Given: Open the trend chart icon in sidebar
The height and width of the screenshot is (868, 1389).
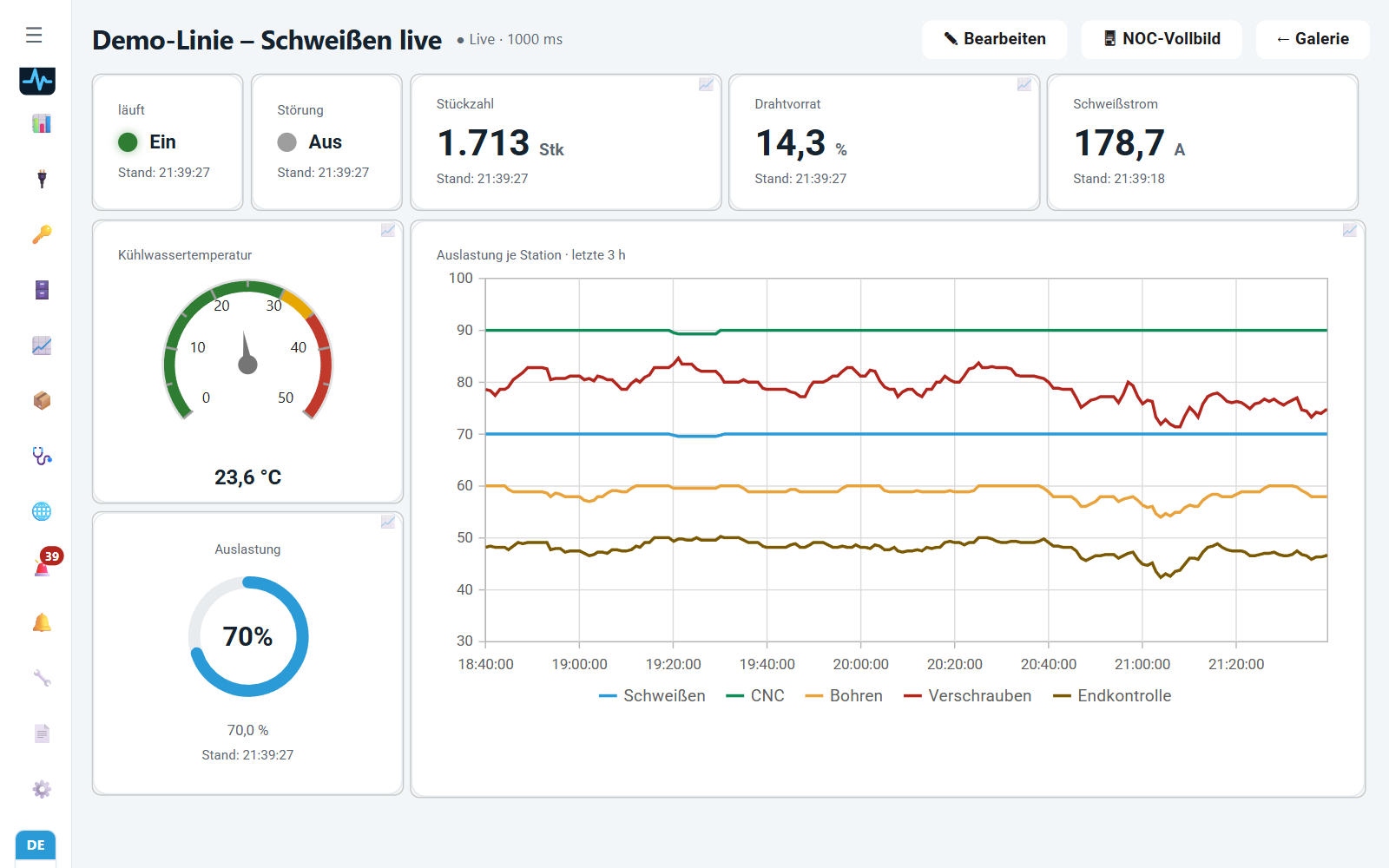Looking at the screenshot, I should click(x=42, y=345).
